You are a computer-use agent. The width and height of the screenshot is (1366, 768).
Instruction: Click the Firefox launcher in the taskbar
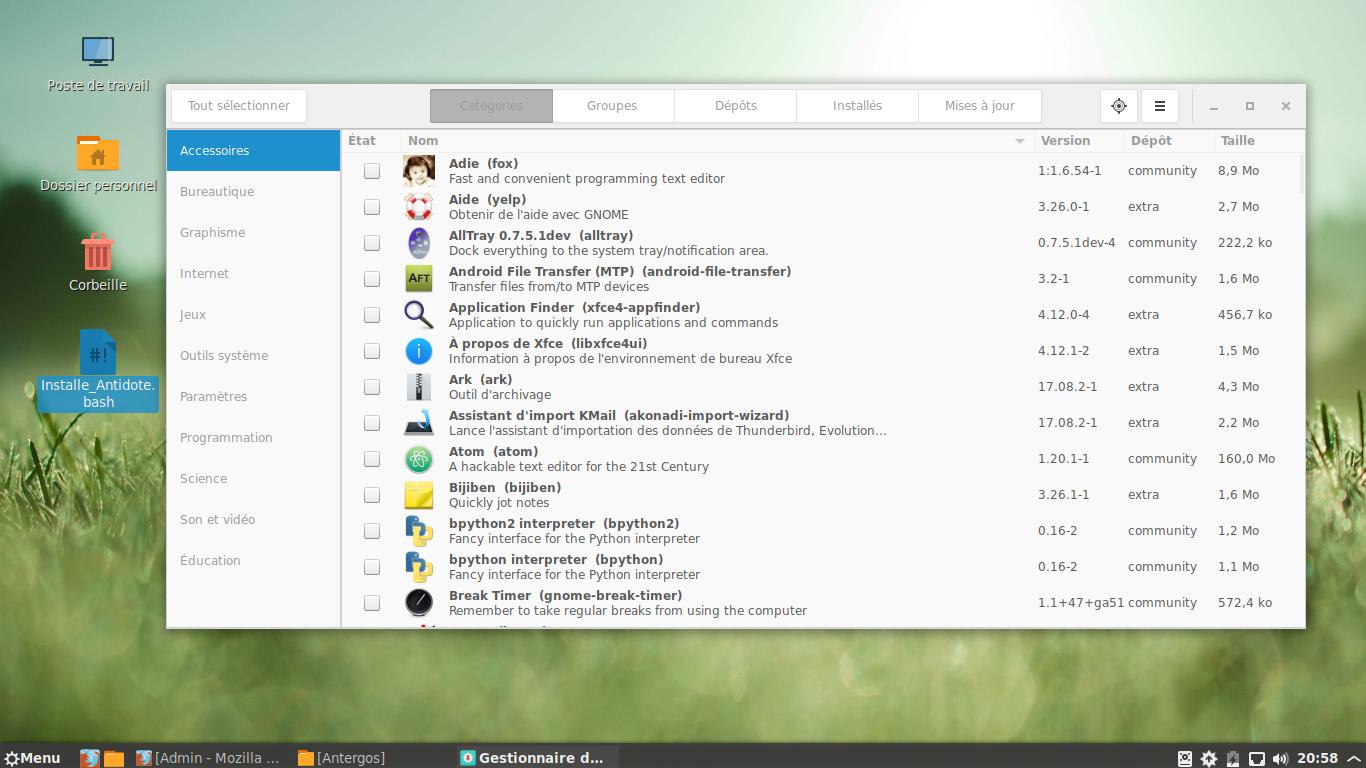point(90,758)
